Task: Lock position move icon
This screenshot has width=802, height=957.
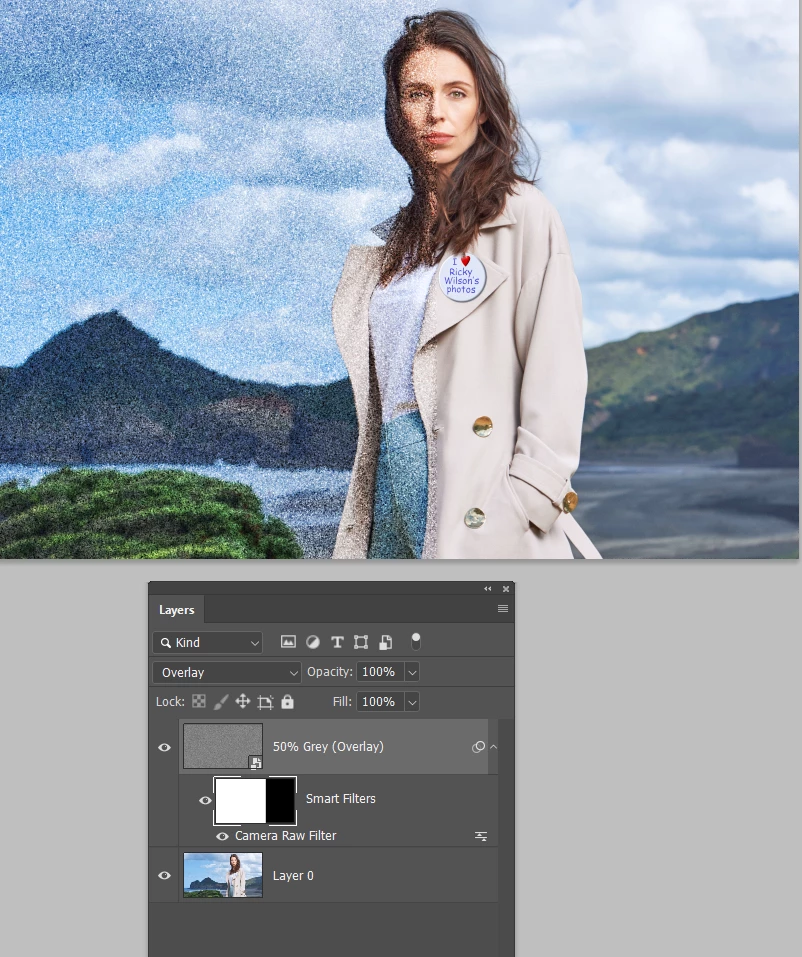Action: pos(242,701)
